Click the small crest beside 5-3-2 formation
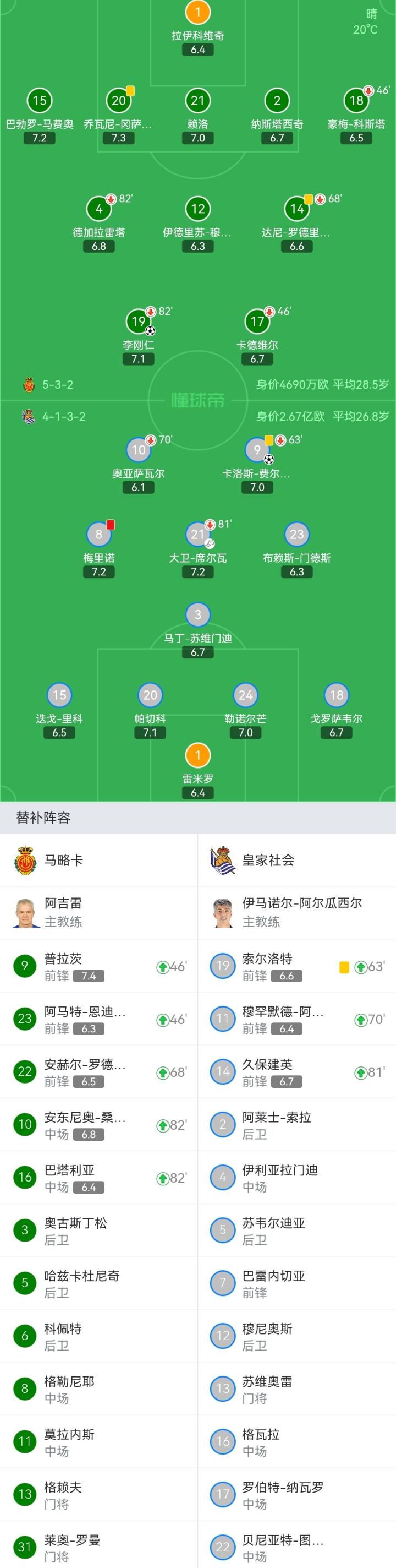The width and height of the screenshot is (396, 1568). click(29, 385)
